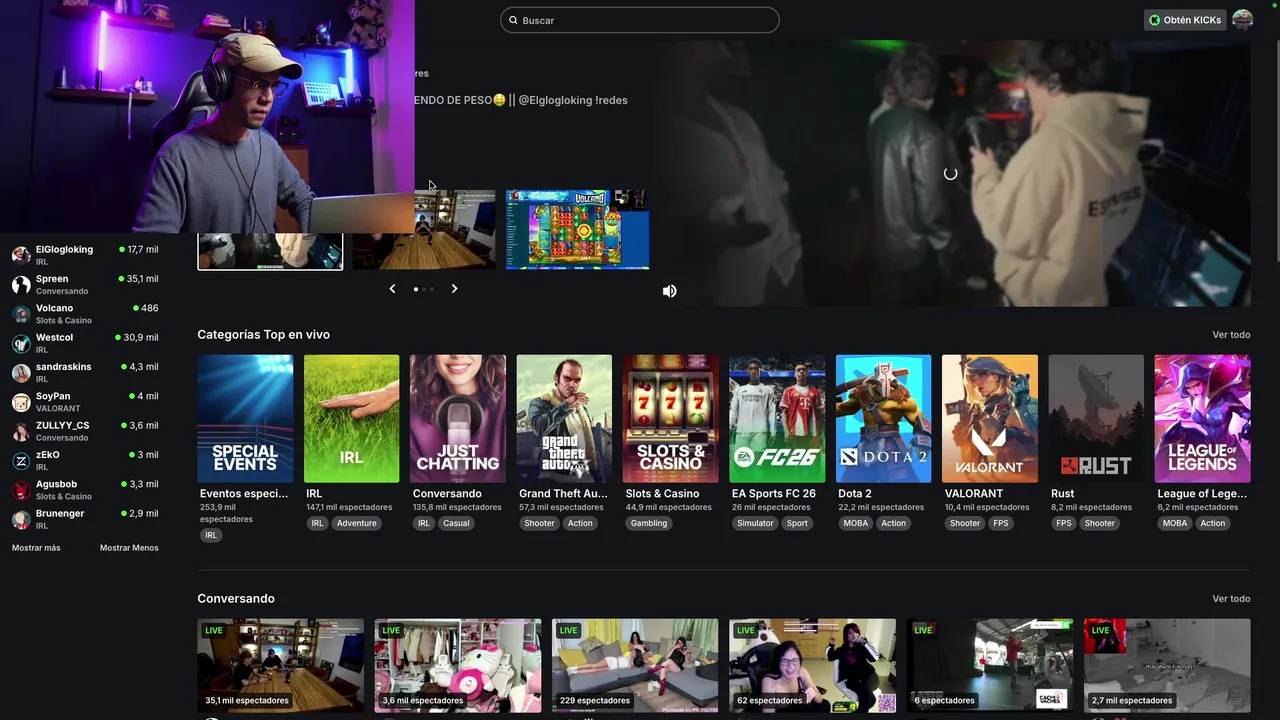Click the Conversando section heading
The image size is (1280, 720).
click(x=236, y=599)
